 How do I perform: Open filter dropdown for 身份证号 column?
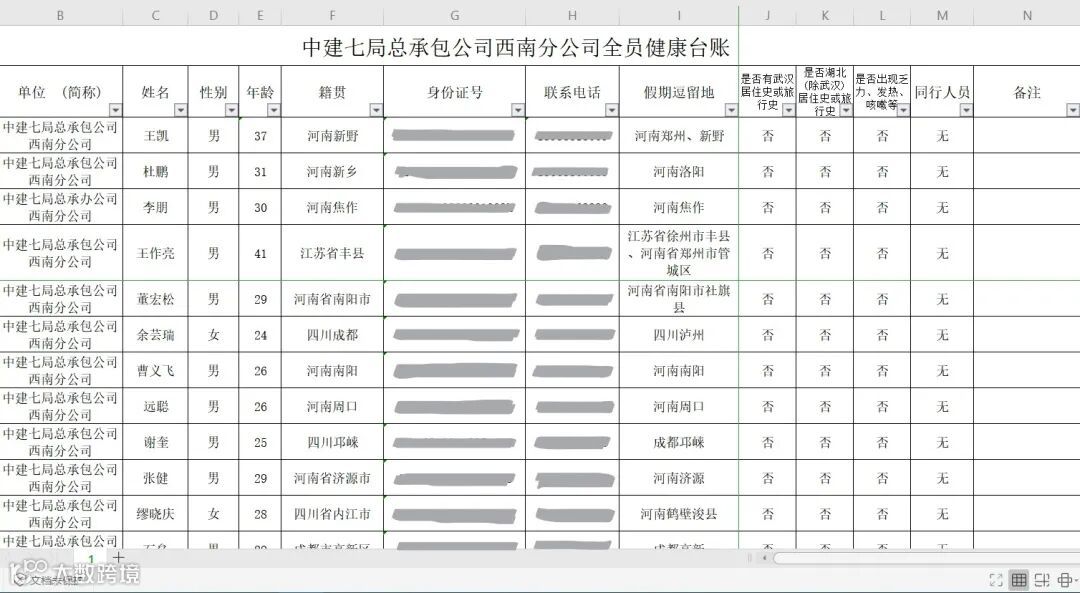point(518,110)
